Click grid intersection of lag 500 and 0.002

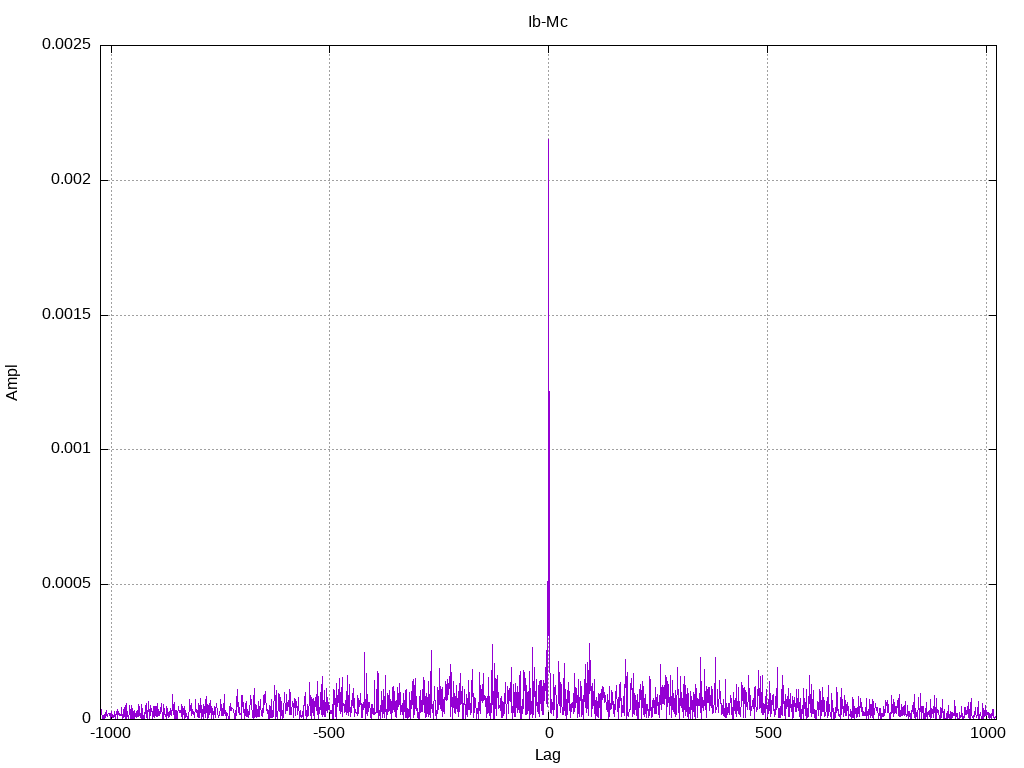[767, 180]
